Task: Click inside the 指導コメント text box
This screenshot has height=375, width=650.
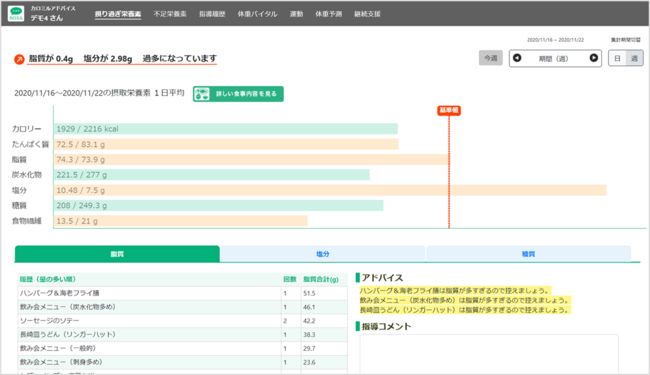Action: [489, 354]
